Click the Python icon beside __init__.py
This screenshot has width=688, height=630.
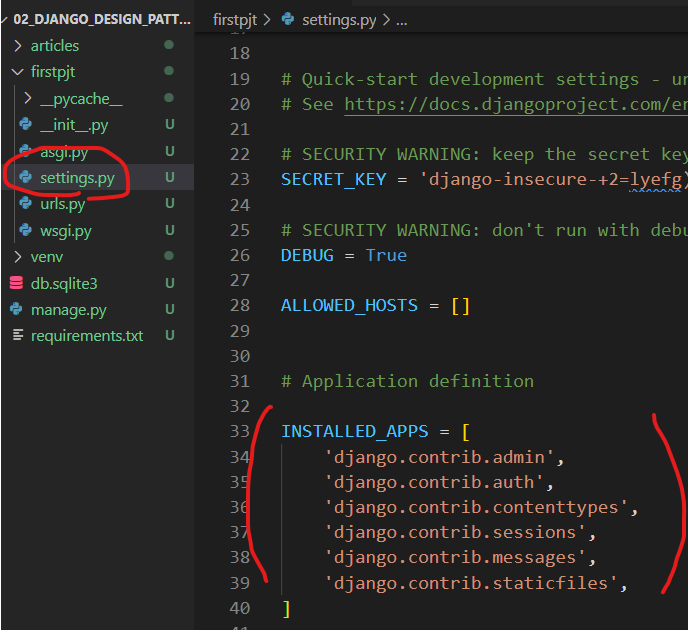pyautogui.click(x=25, y=124)
